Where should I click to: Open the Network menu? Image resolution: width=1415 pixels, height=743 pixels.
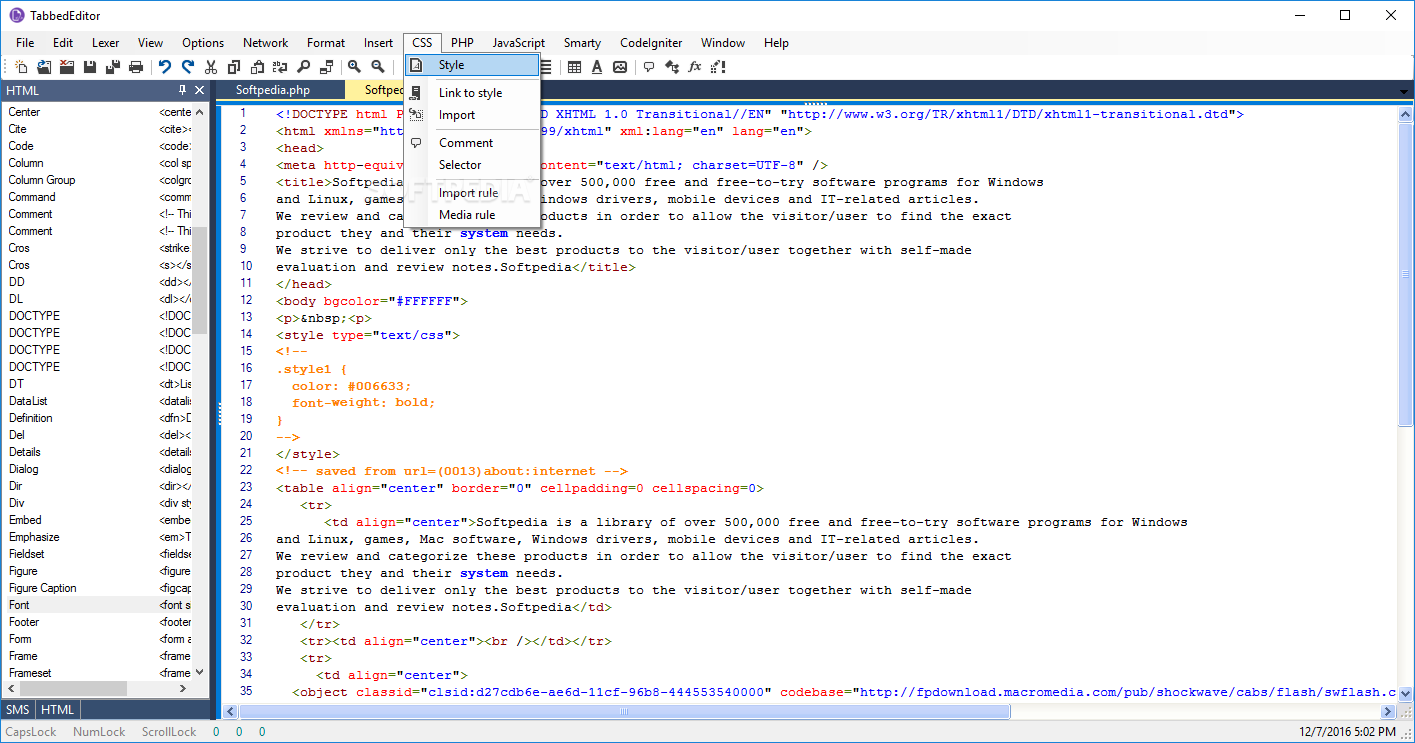coord(265,43)
